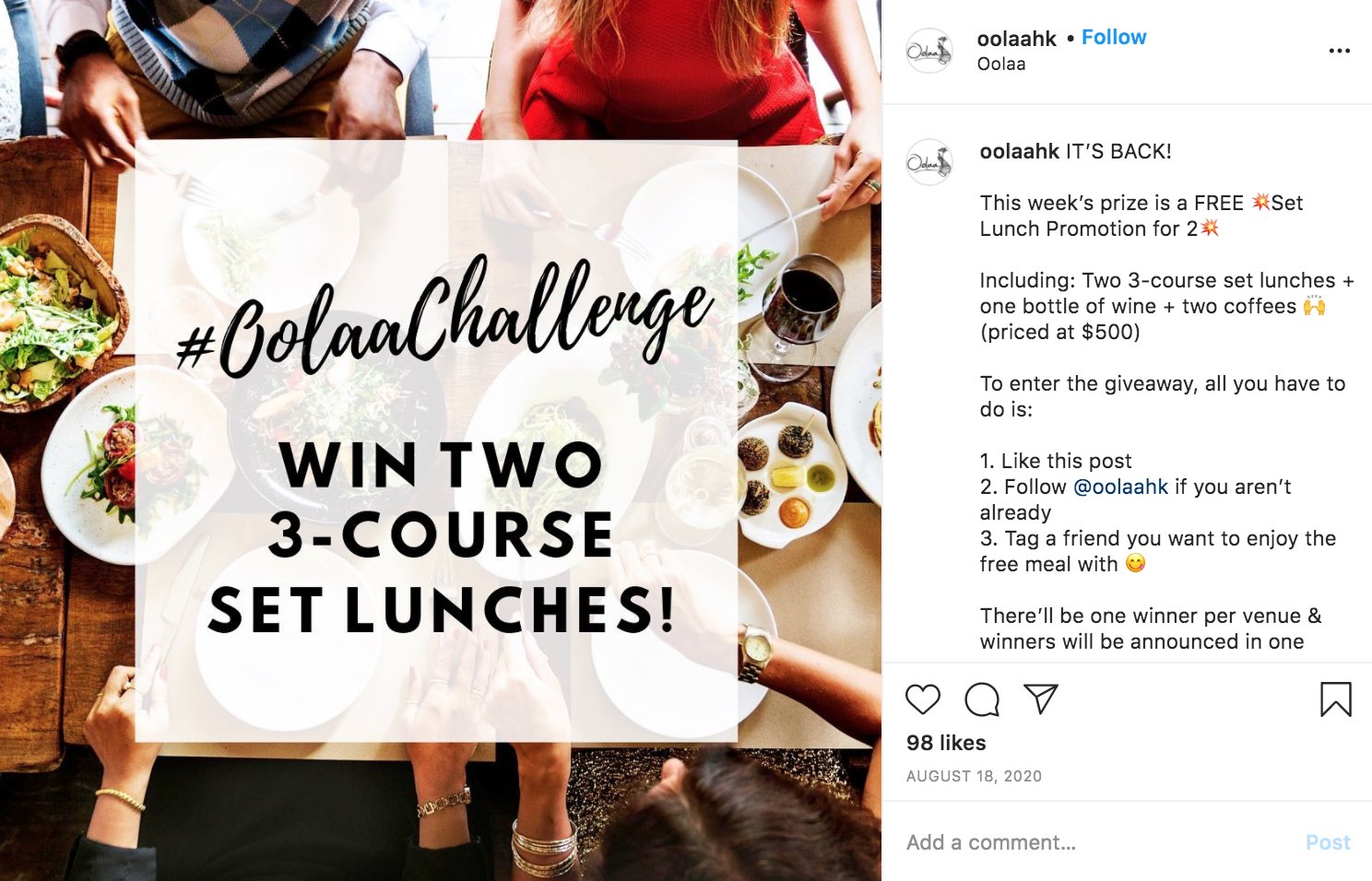The height and width of the screenshot is (881, 1372).
Task: Share post with the paper plane icon
Action: [x=1041, y=699]
